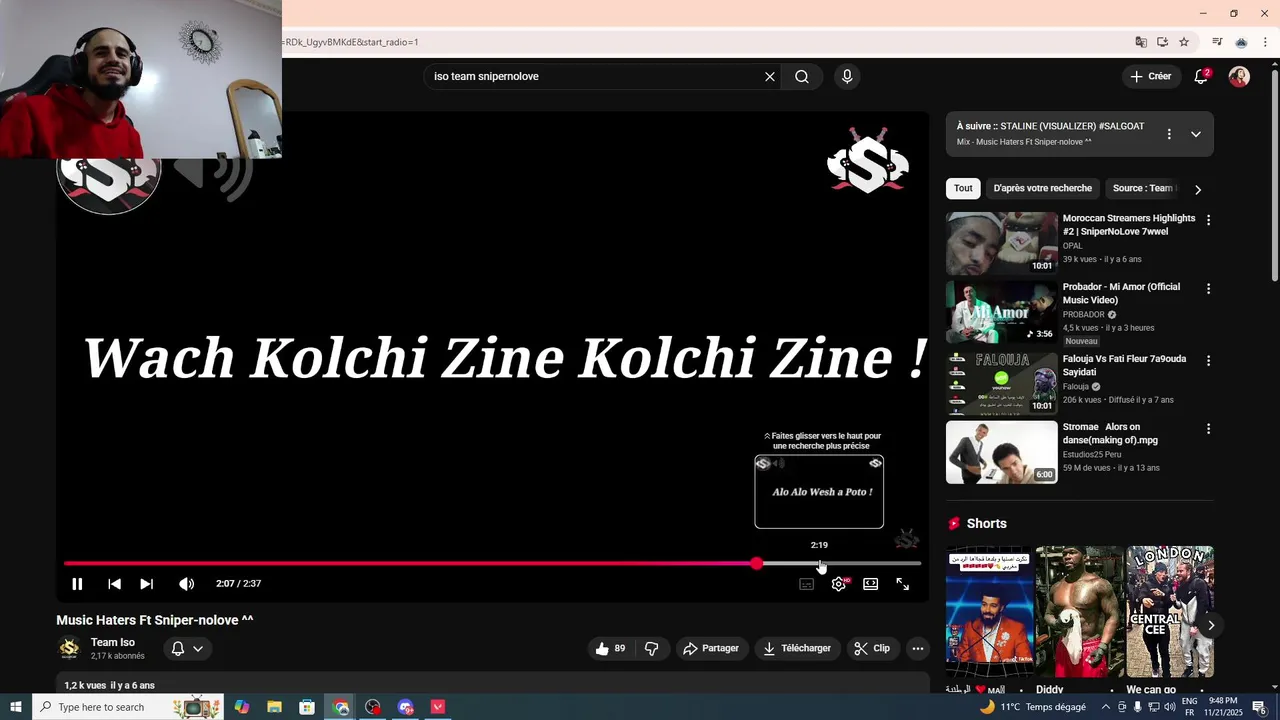
Task: Open more actions under the video
Action: pos(917,649)
